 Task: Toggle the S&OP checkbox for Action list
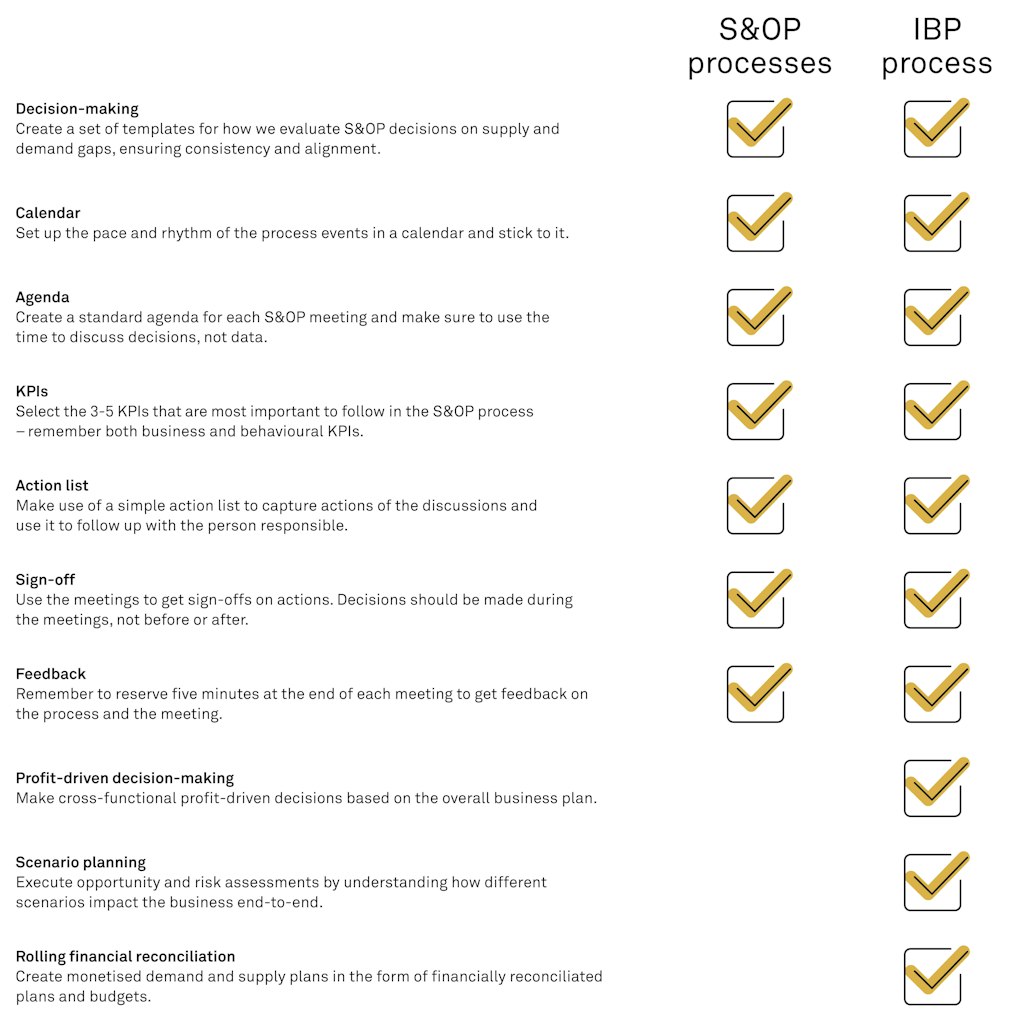(755, 505)
